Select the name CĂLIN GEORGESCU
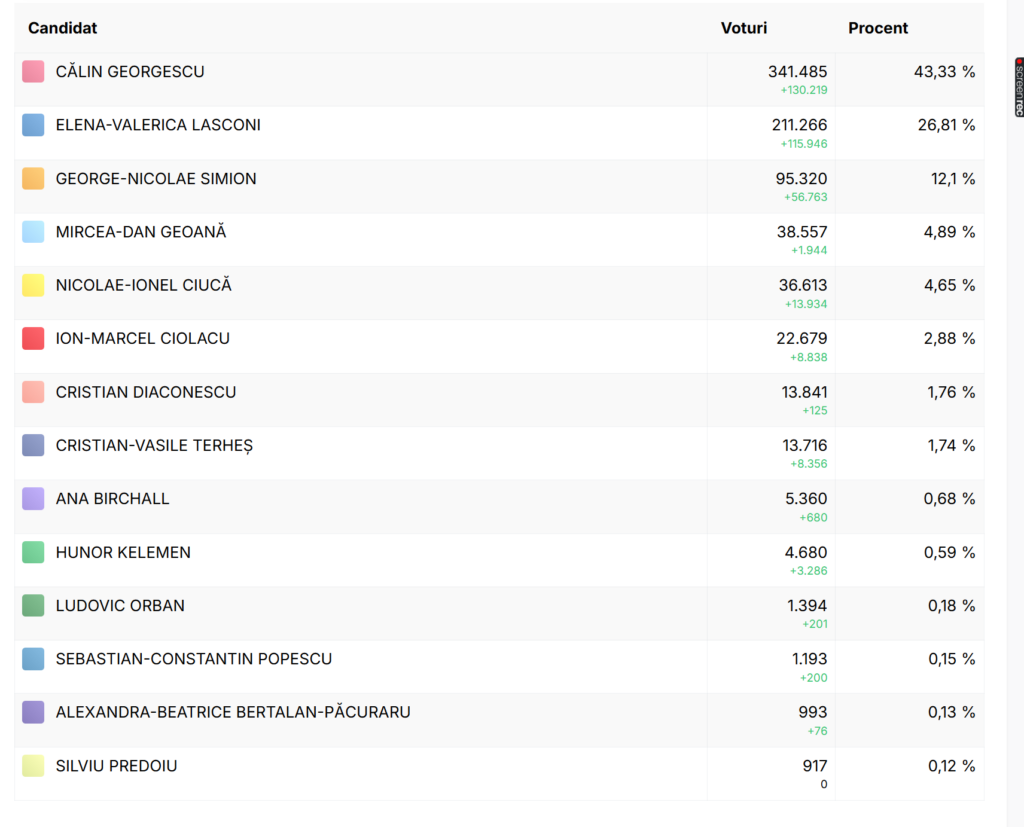Screen dimensions: 1024x827 point(130,71)
